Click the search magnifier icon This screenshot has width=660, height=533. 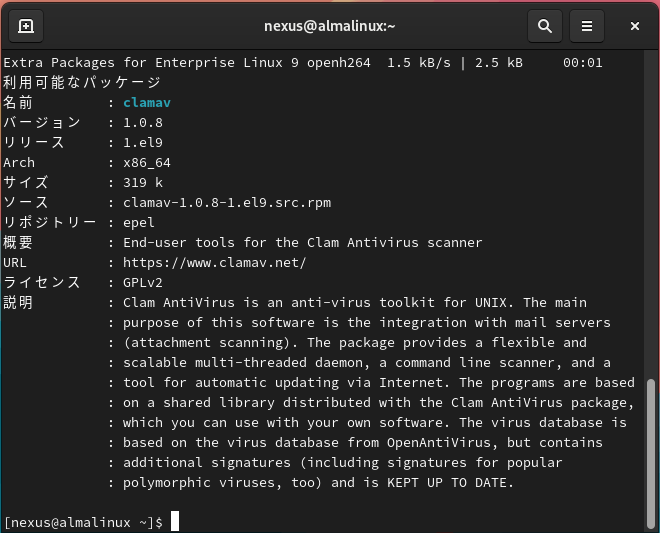pyautogui.click(x=544, y=26)
